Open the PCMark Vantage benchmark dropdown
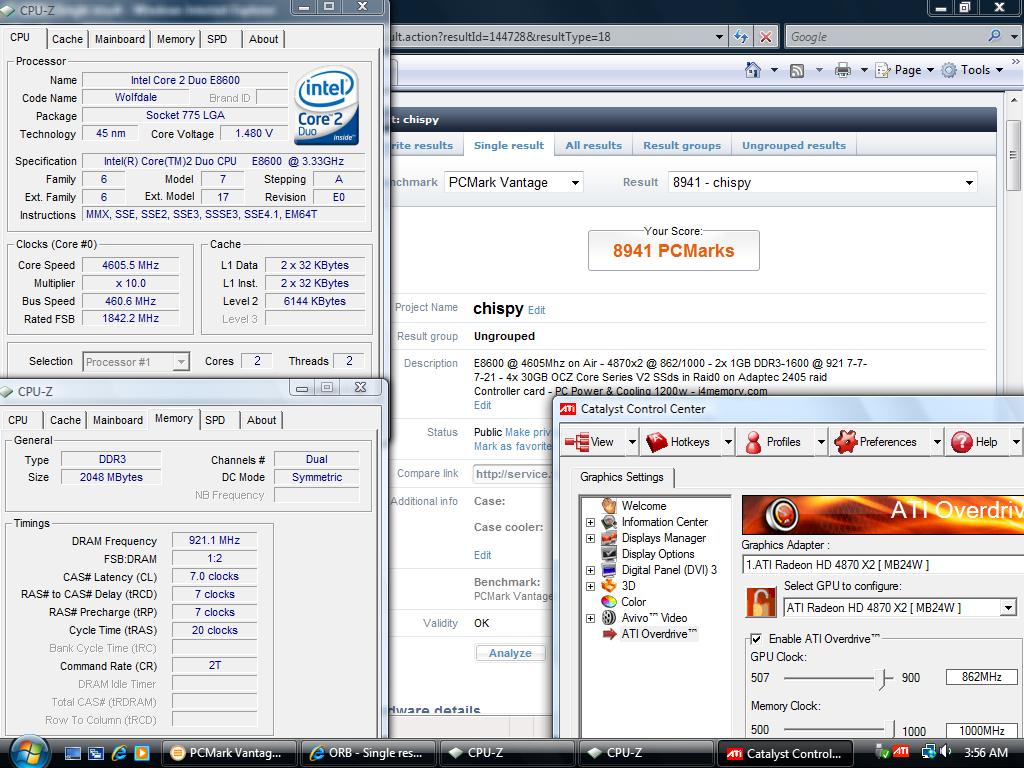Viewport: 1024px width, 768px height. click(x=513, y=183)
